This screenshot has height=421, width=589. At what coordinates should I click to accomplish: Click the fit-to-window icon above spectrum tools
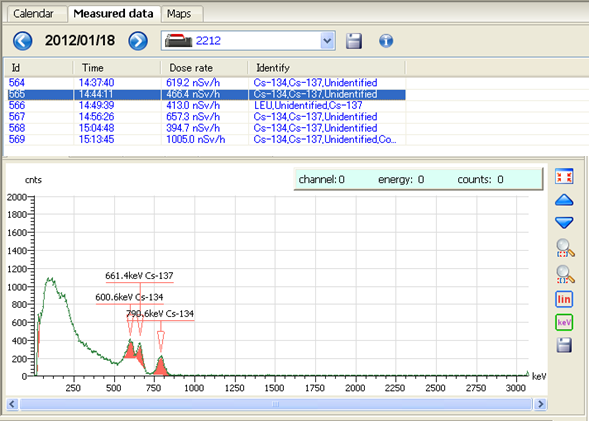coord(564,176)
